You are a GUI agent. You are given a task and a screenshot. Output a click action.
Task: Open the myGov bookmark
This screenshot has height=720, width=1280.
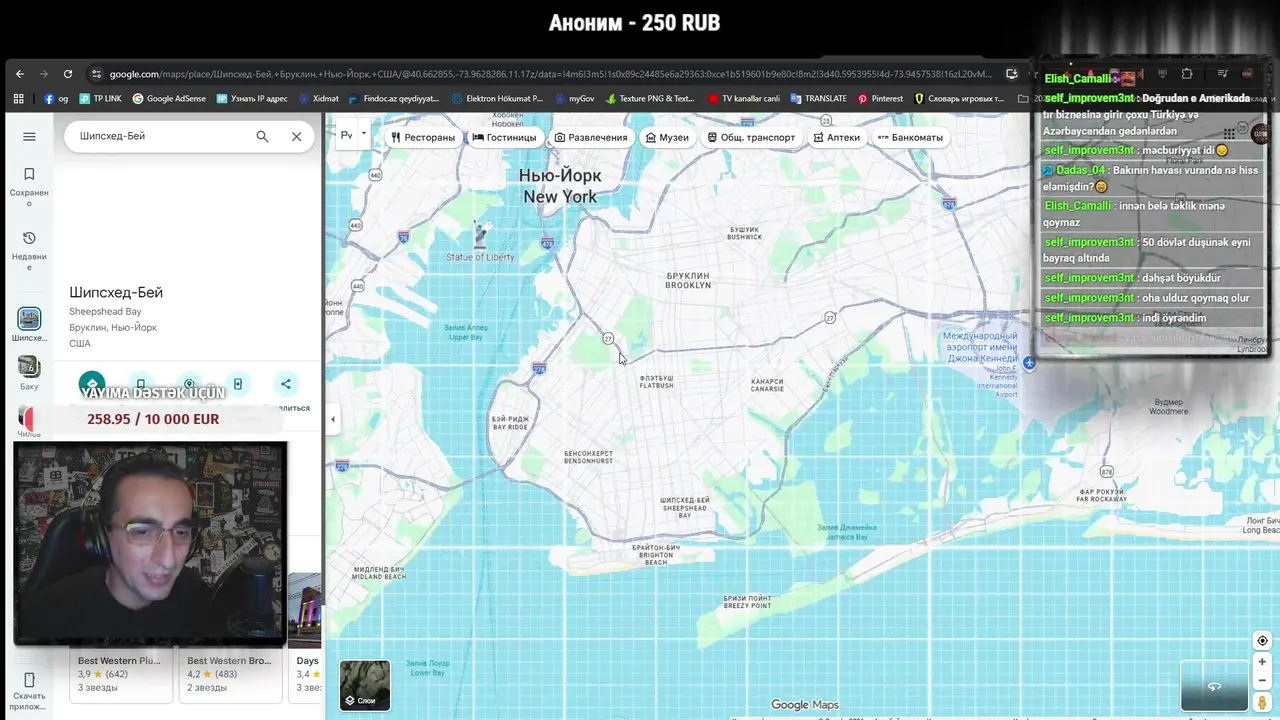coord(574,99)
